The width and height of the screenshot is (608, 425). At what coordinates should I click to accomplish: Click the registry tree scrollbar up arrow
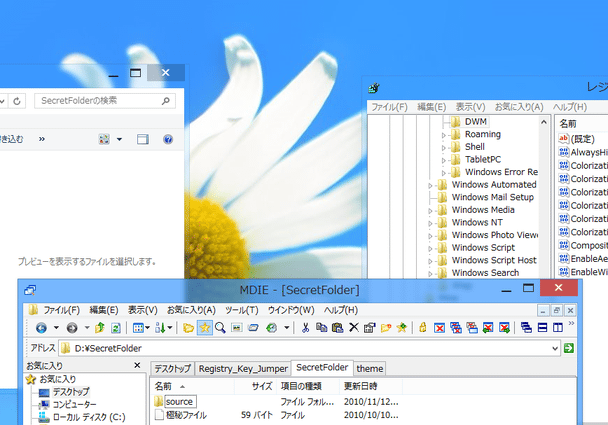pyautogui.click(x=544, y=122)
